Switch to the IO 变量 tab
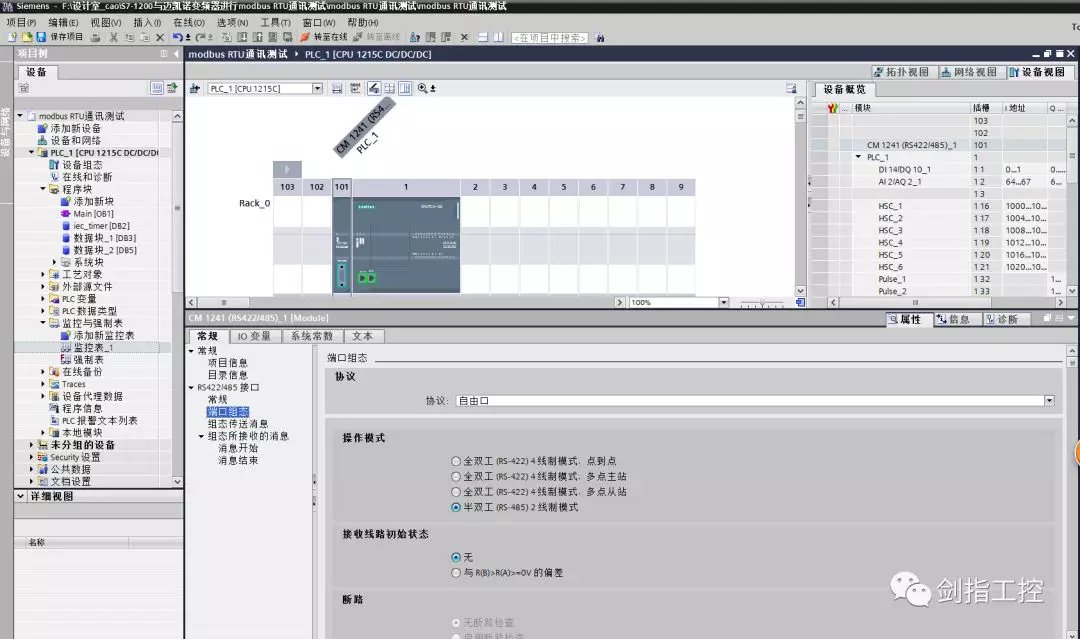The image size is (1080, 639). click(254, 336)
